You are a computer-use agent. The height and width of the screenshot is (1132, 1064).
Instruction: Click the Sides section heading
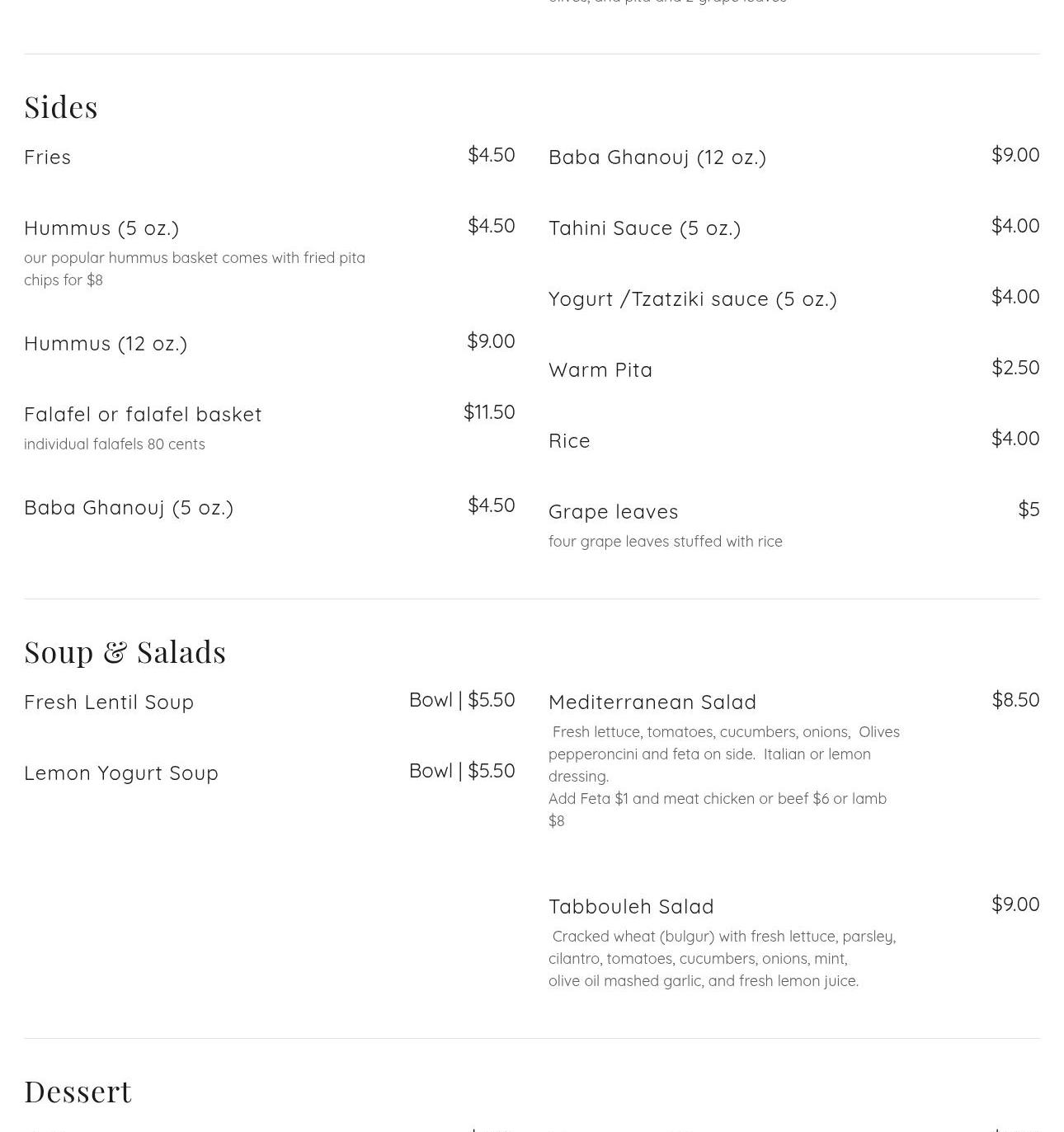61,107
